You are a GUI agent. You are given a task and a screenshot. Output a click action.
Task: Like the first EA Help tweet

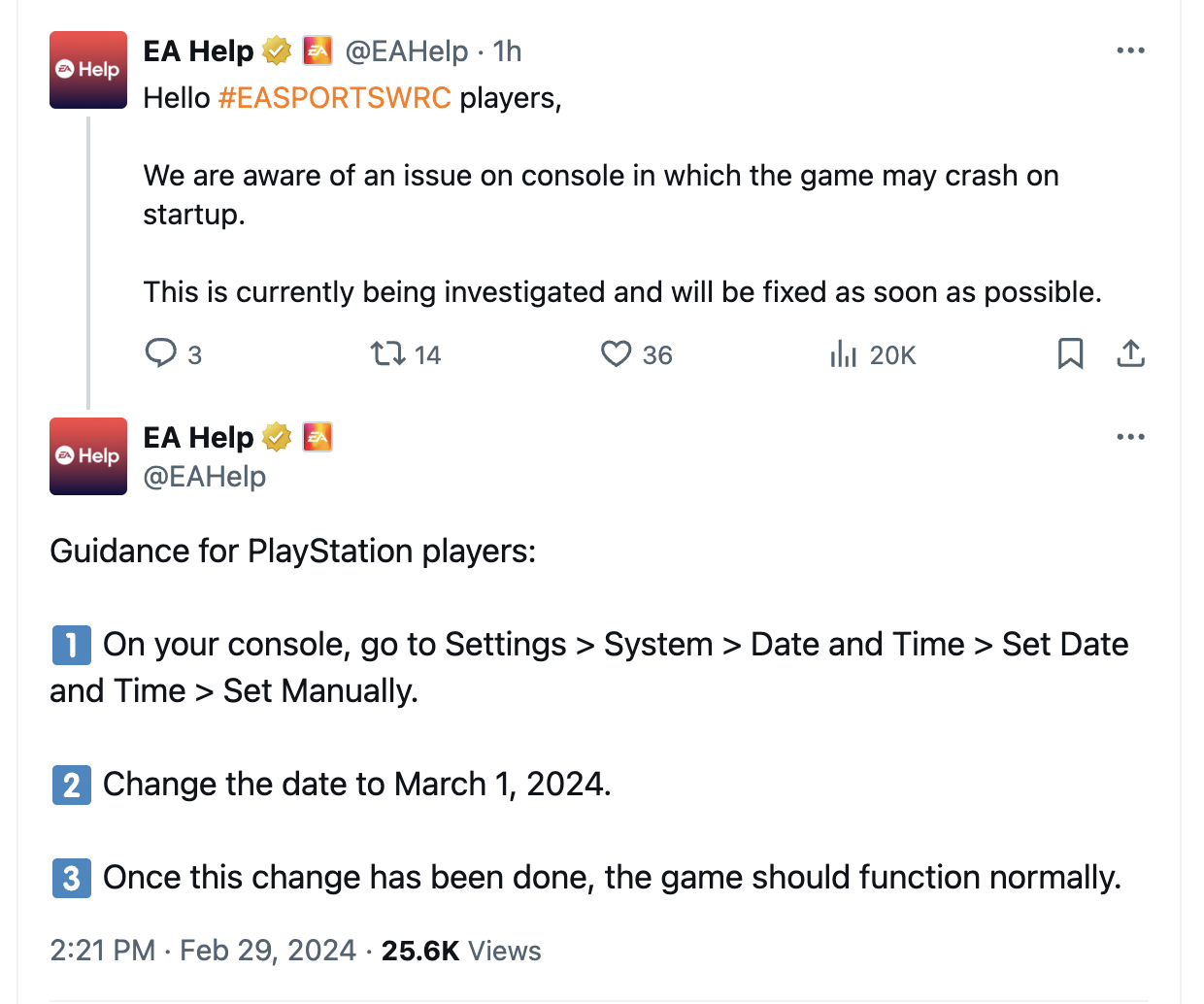click(x=616, y=353)
